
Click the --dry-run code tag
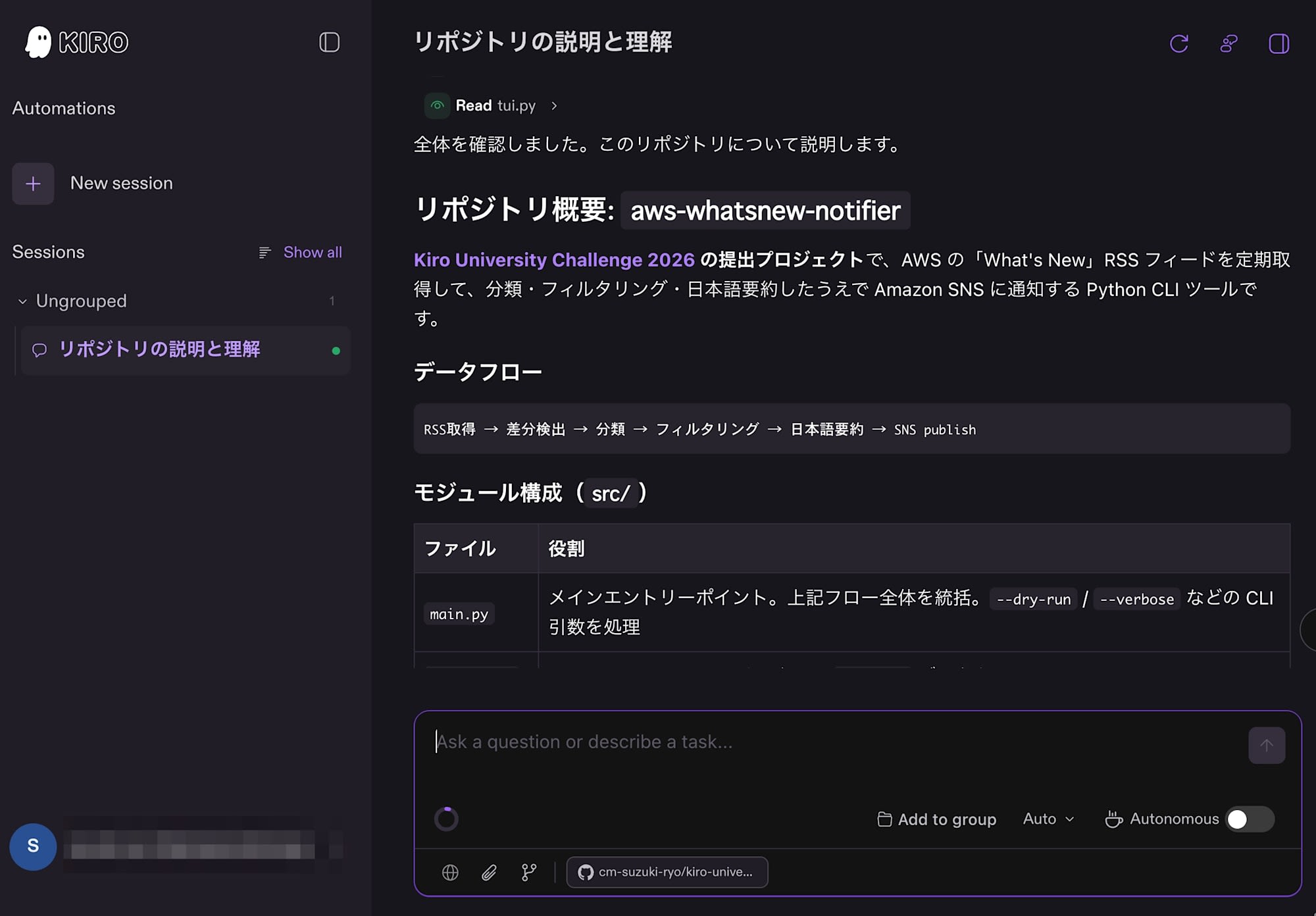coord(1033,599)
